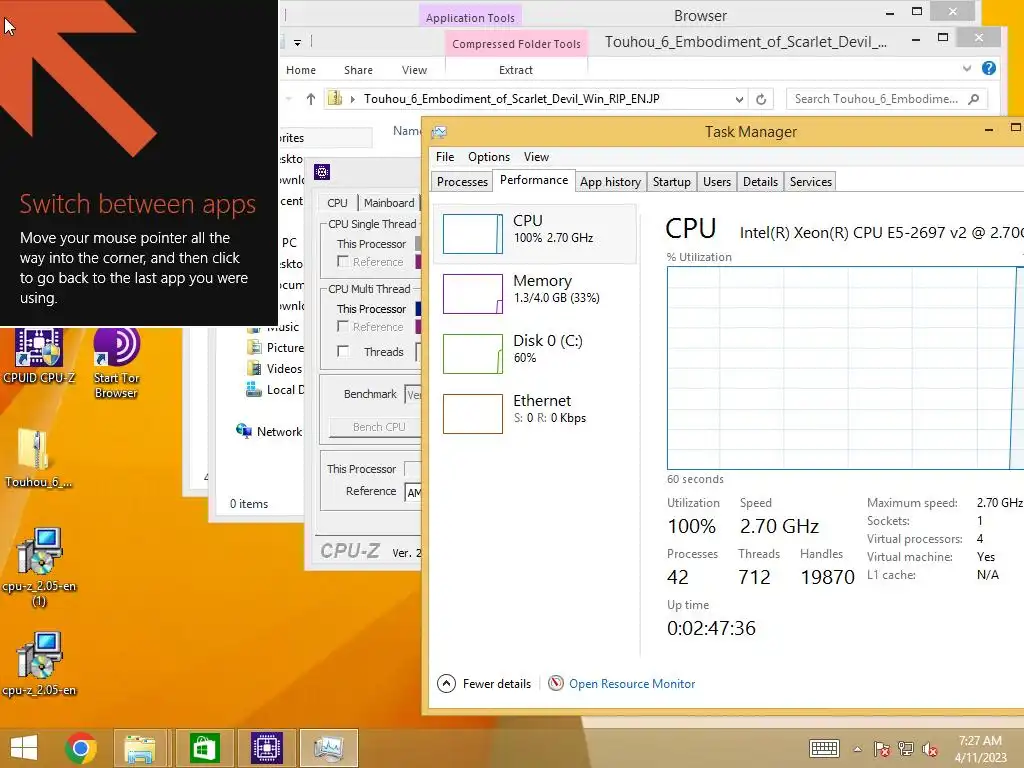Expand the address bar history dropdown
Image resolution: width=1024 pixels, height=768 pixels.
pos(739,99)
